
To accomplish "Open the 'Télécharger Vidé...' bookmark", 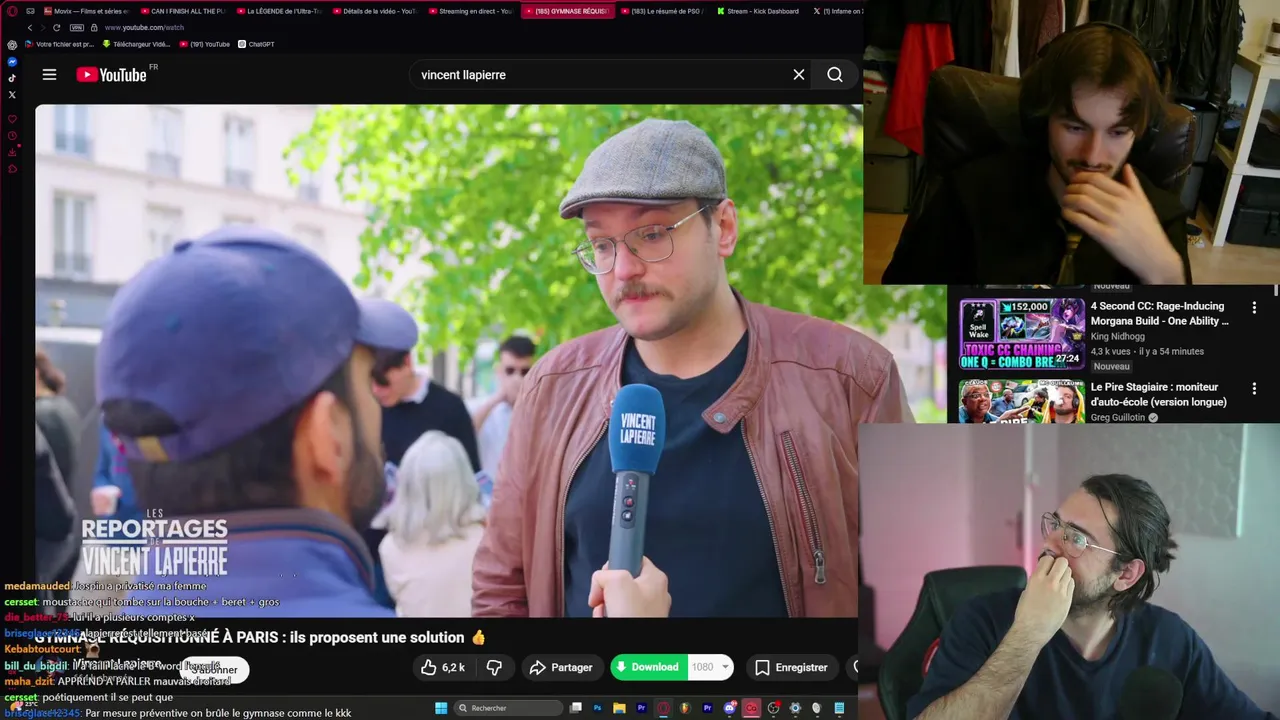I will (138, 44).
